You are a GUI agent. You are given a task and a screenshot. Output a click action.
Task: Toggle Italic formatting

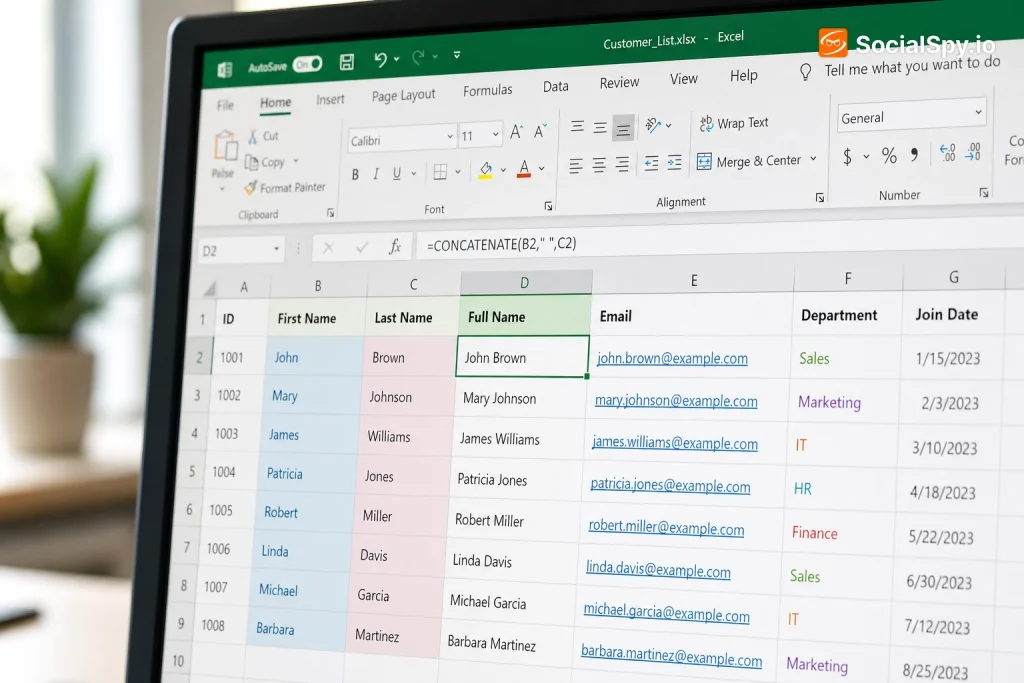click(x=376, y=174)
